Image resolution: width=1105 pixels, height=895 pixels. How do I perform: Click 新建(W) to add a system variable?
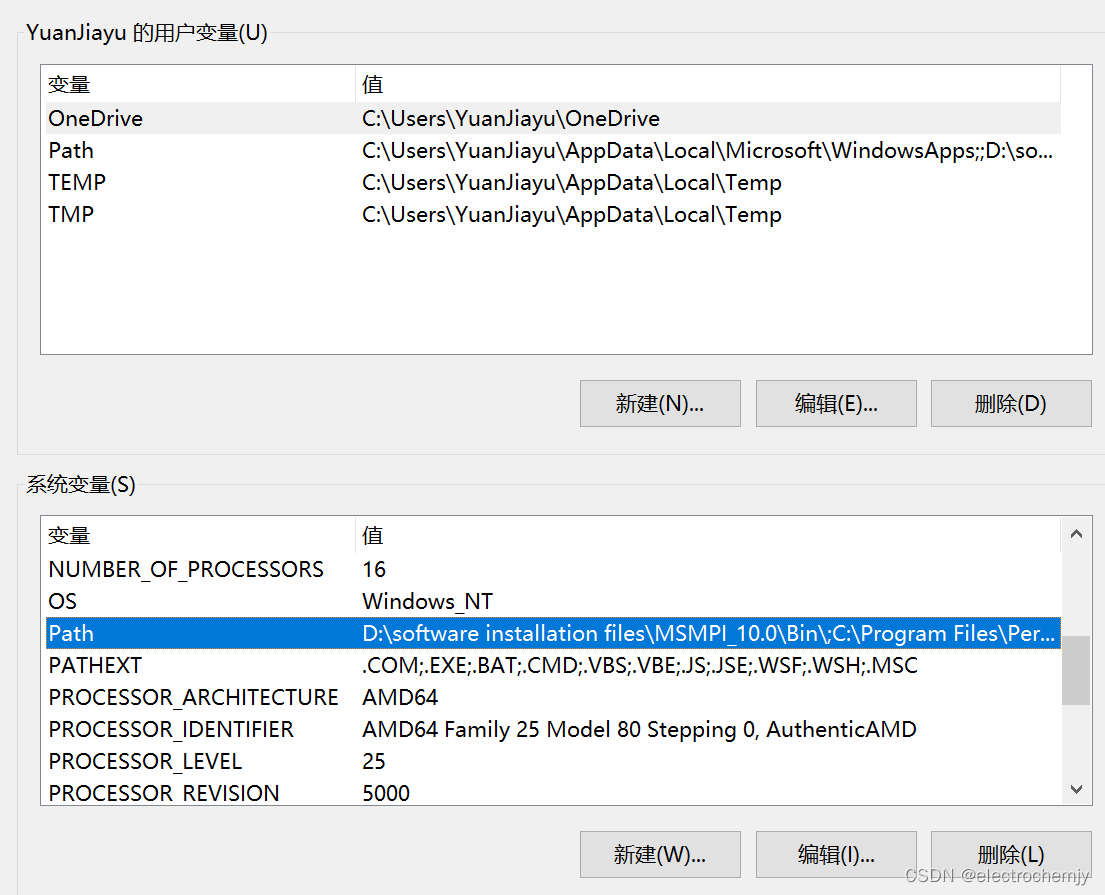coord(659,854)
